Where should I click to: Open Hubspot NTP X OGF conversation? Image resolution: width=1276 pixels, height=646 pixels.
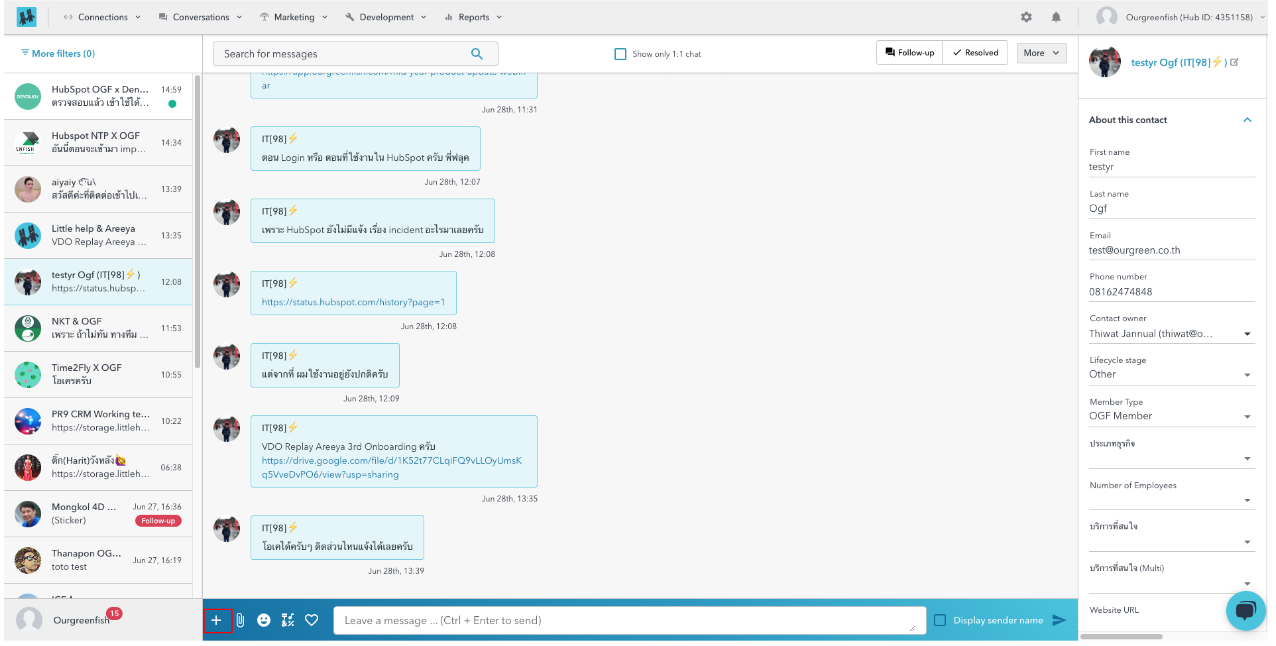click(x=98, y=142)
